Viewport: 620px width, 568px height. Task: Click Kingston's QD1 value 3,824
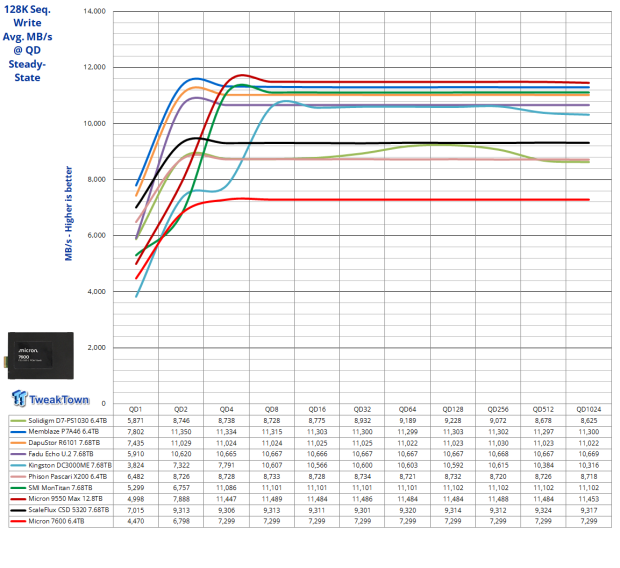coord(136,466)
